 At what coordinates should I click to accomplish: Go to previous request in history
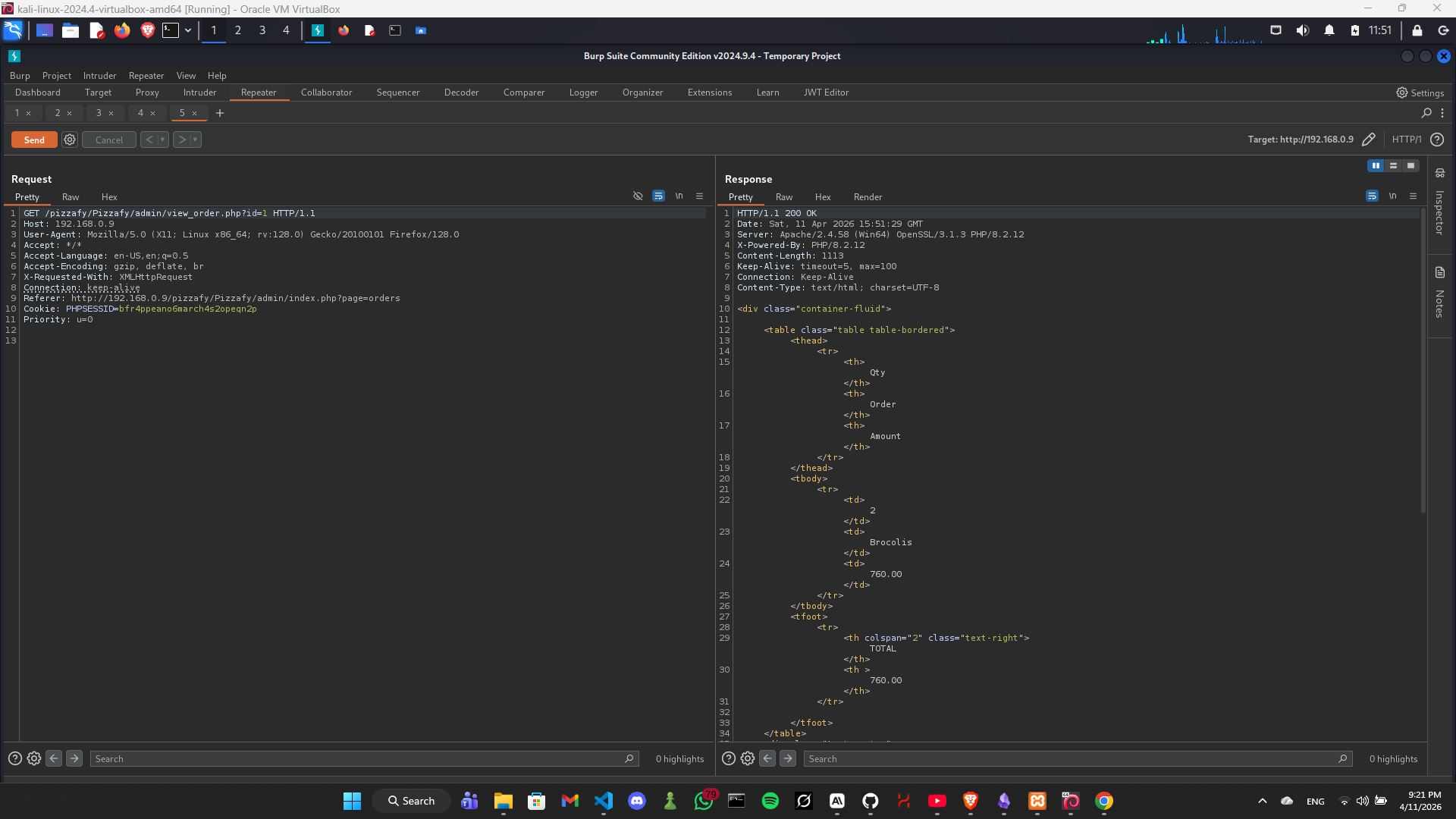coord(149,140)
